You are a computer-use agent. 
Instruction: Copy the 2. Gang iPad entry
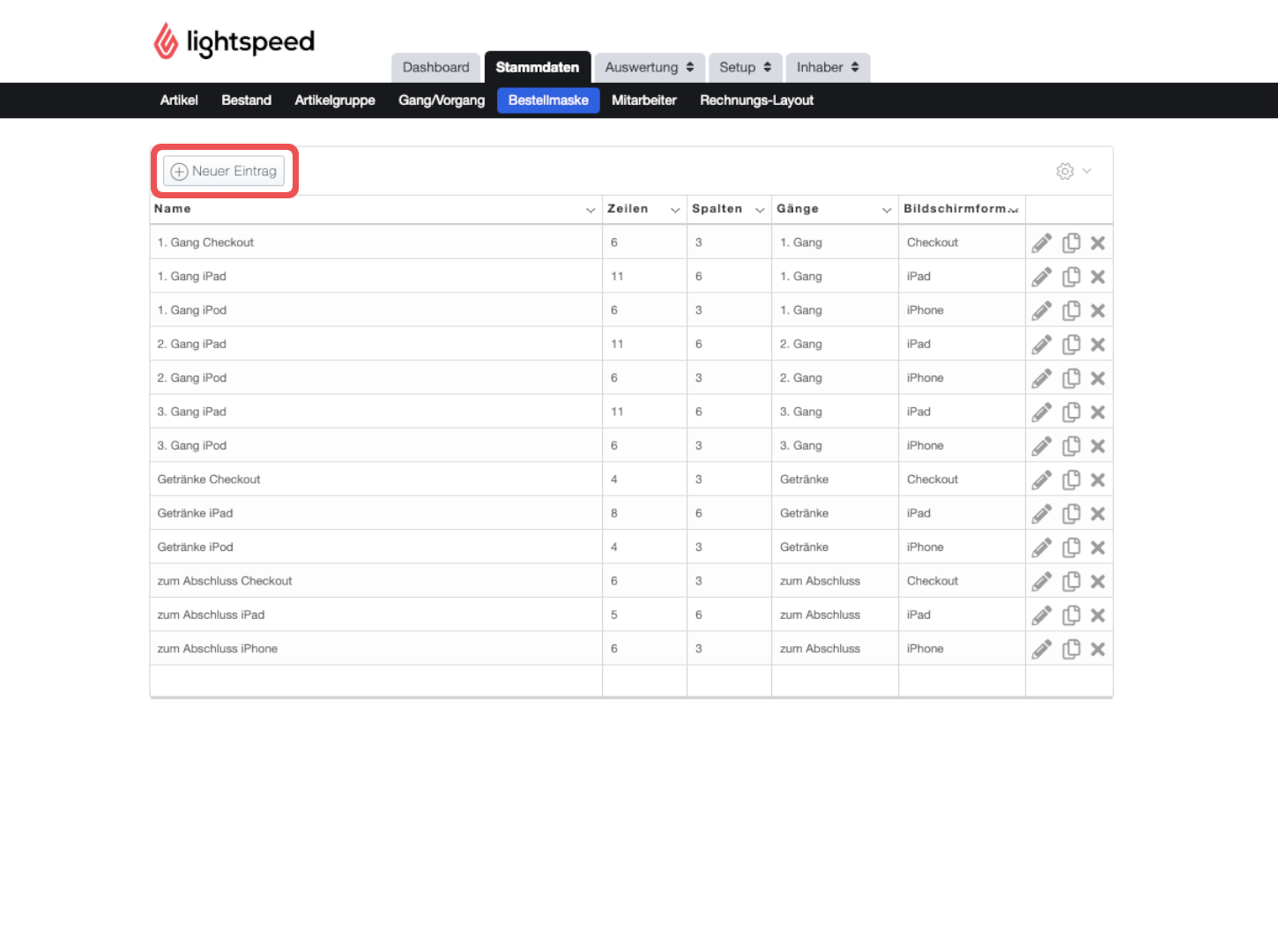tap(1071, 345)
